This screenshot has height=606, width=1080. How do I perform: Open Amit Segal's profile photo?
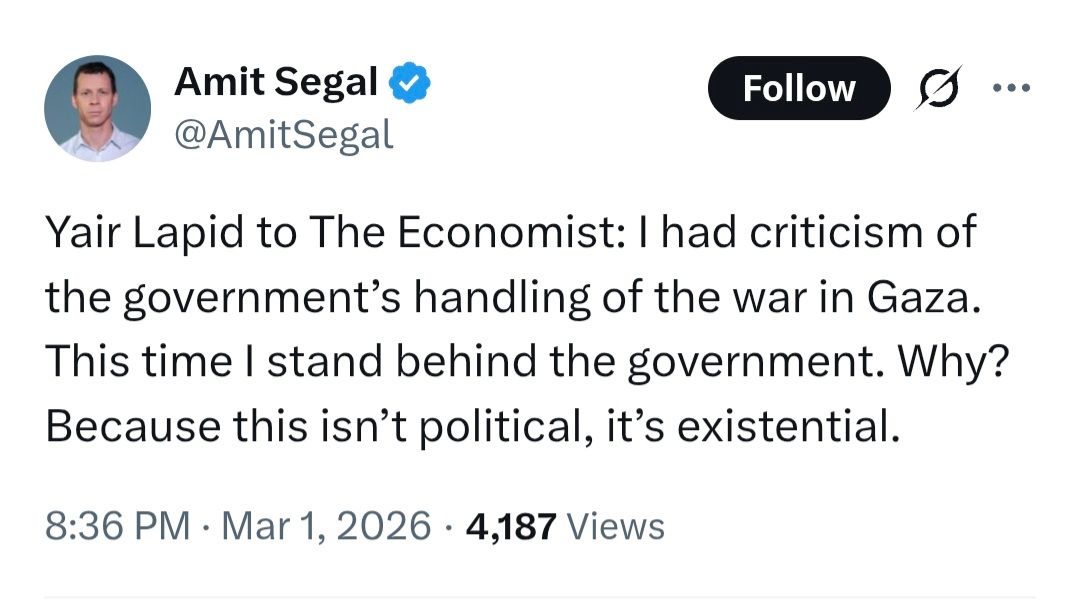coord(98,108)
